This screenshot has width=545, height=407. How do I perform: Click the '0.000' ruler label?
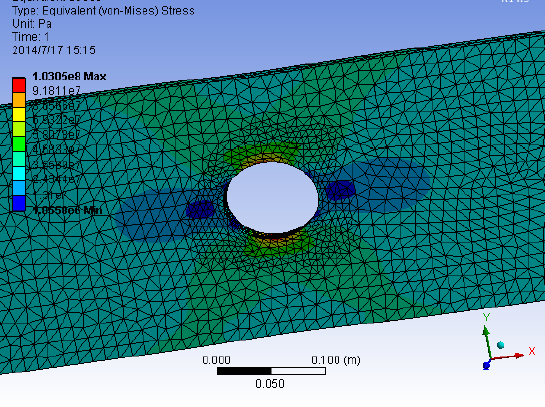click(216, 360)
